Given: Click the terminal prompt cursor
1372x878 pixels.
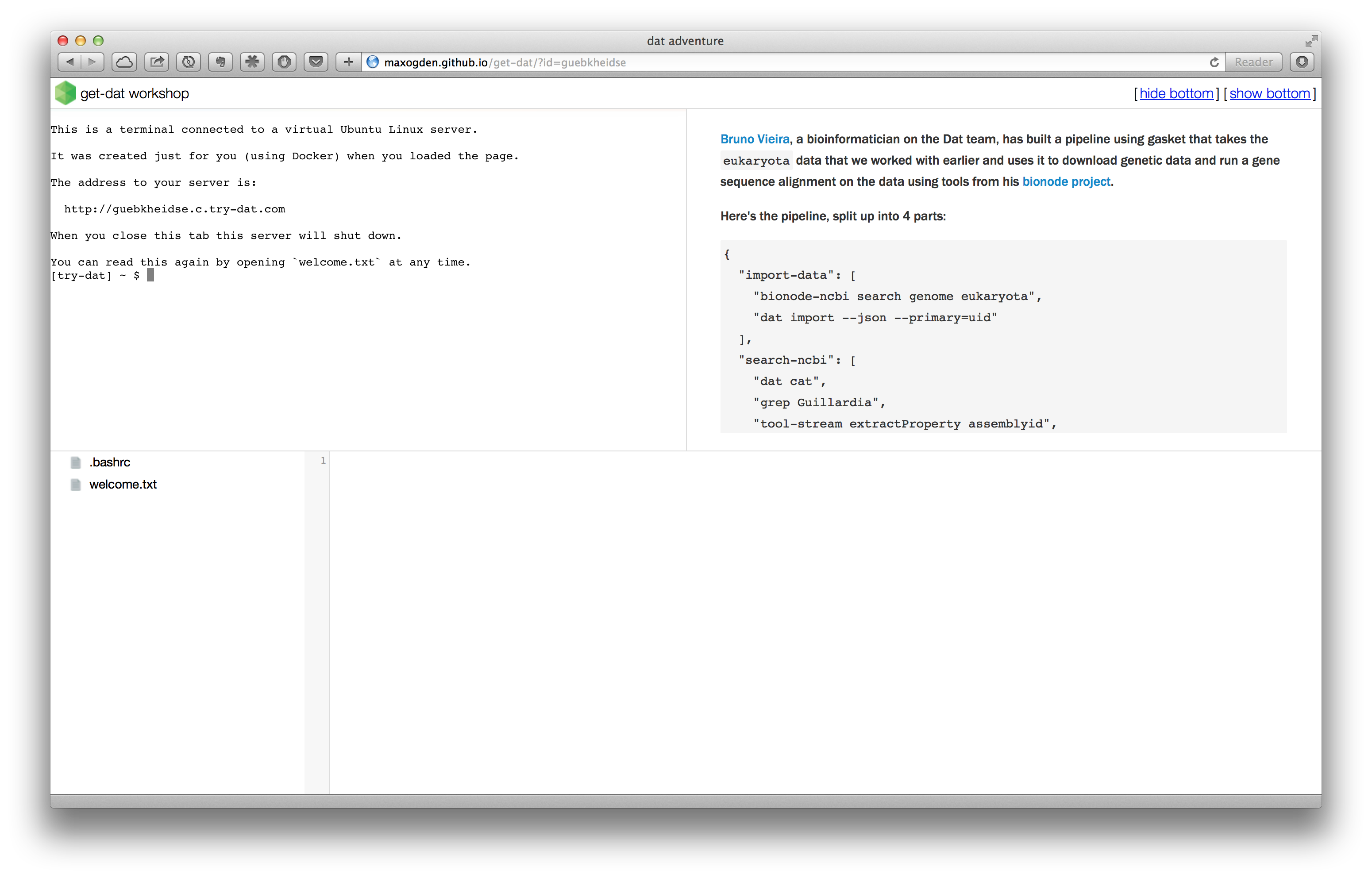Looking at the screenshot, I should pos(150,275).
